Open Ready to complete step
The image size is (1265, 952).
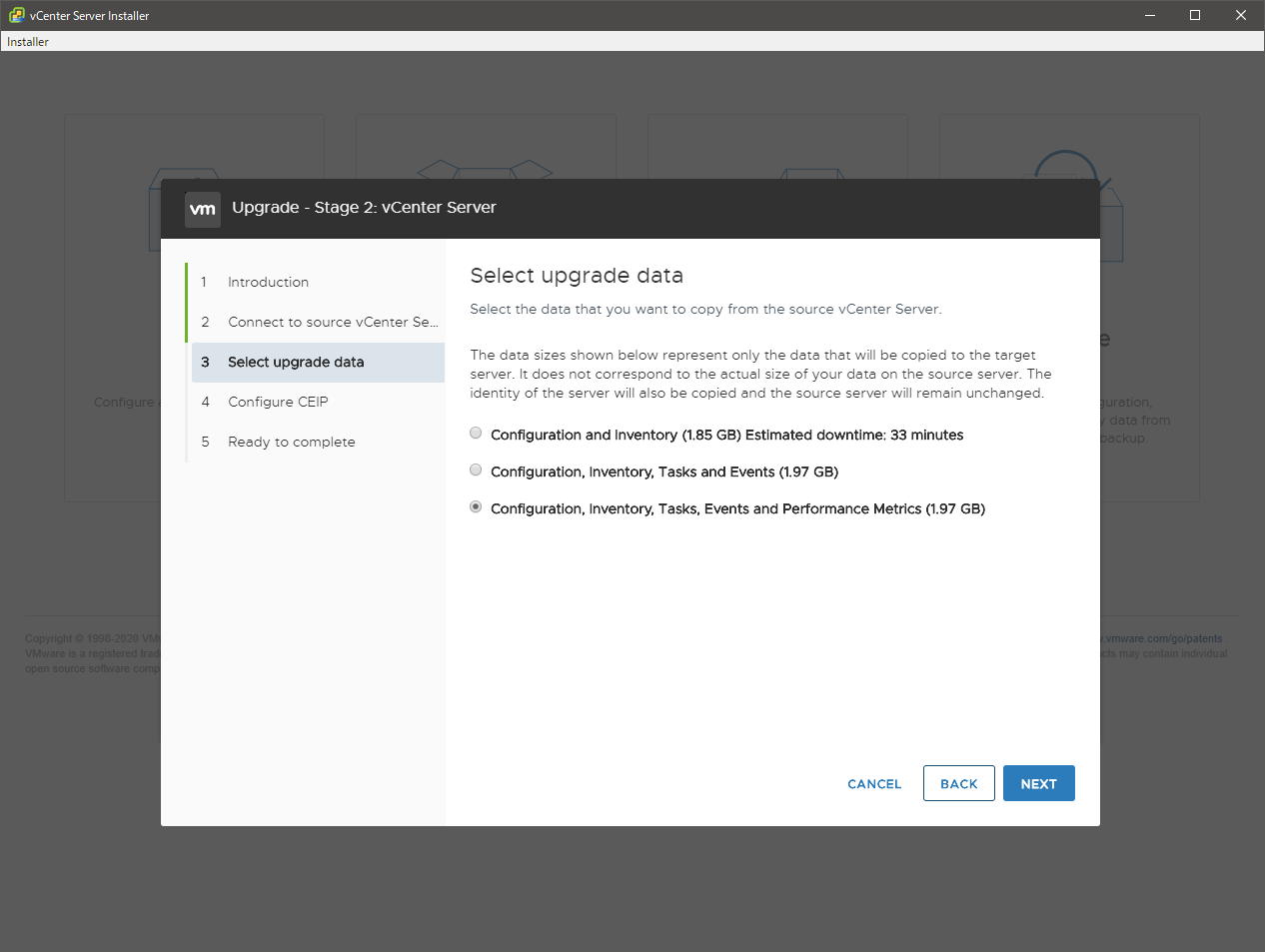click(x=291, y=443)
